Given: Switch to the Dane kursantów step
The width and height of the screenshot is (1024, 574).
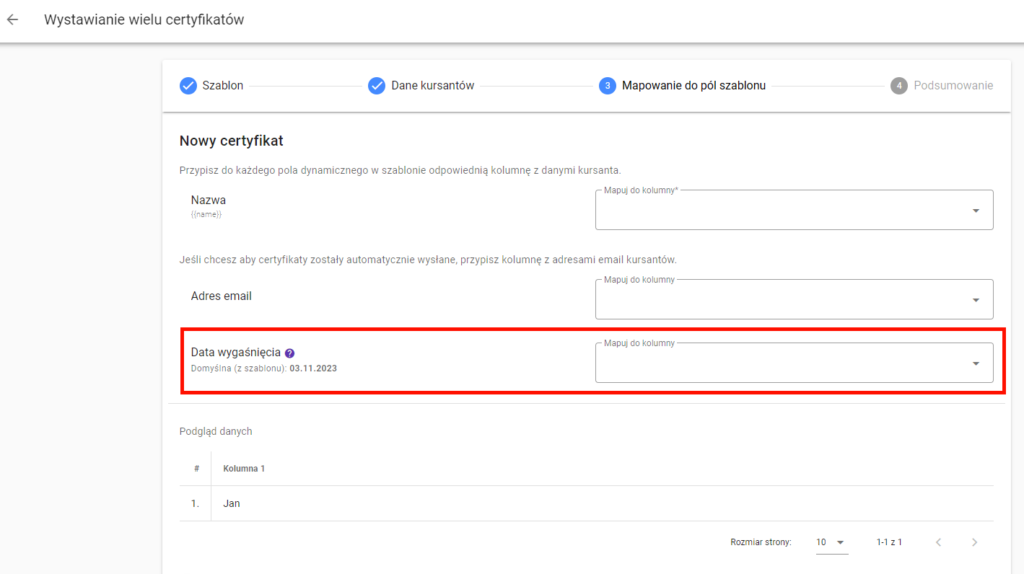Looking at the screenshot, I should (432, 86).
